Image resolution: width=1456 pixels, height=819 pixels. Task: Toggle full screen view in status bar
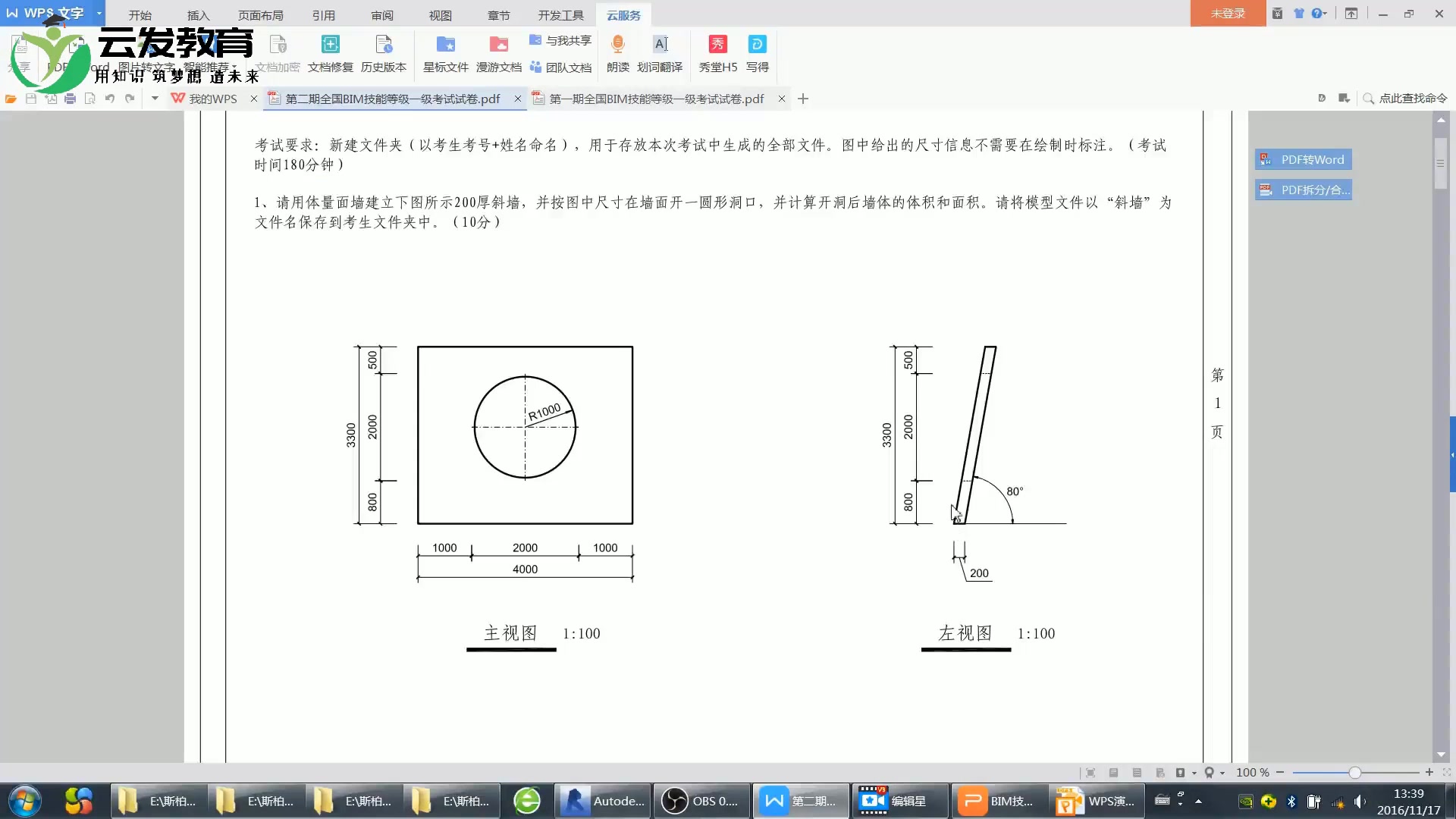pyautogui.click(x=1090, y=773)
